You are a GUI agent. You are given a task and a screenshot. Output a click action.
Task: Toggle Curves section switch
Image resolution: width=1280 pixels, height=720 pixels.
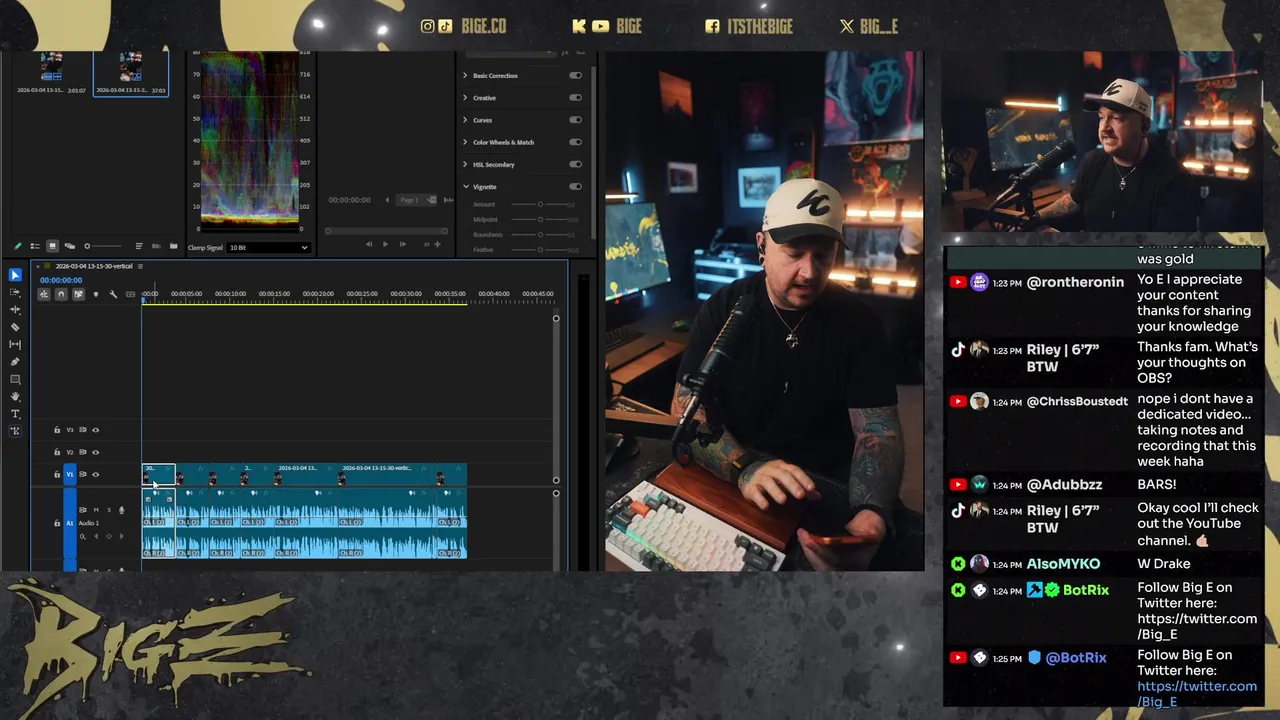[575, 119]
